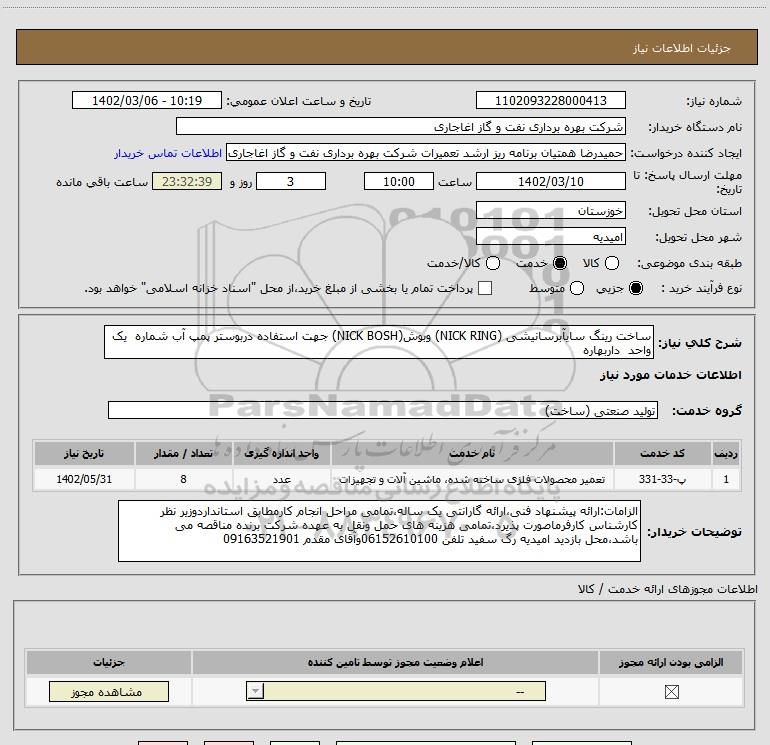Image resolution: width=770 pixels, height=745 pixels.
Task: Select the کالا radio button
Action: point(612,263)
